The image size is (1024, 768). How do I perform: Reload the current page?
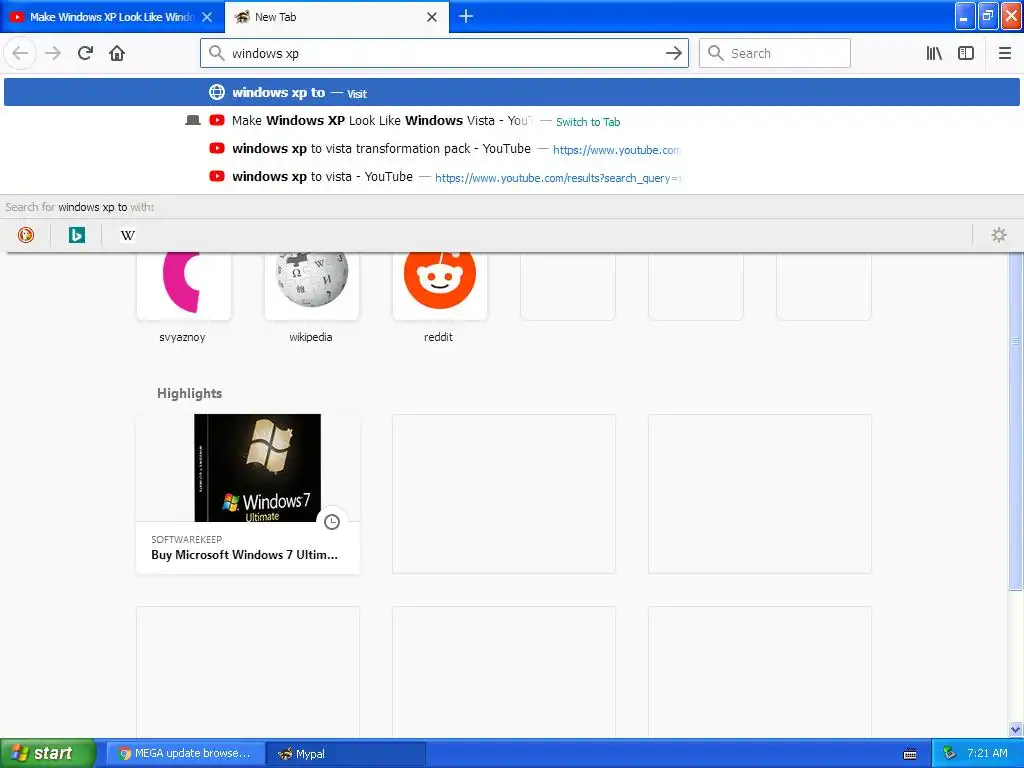pyautogui.click(x=85, y=54)
